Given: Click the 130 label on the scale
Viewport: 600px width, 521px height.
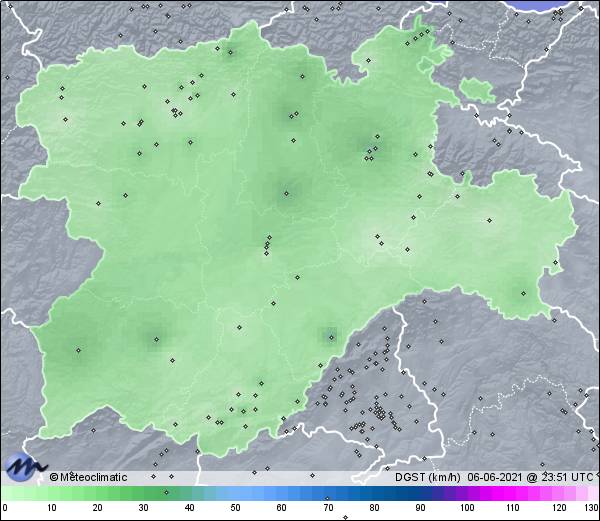Looking at the screenshot, I should point(592,508).
